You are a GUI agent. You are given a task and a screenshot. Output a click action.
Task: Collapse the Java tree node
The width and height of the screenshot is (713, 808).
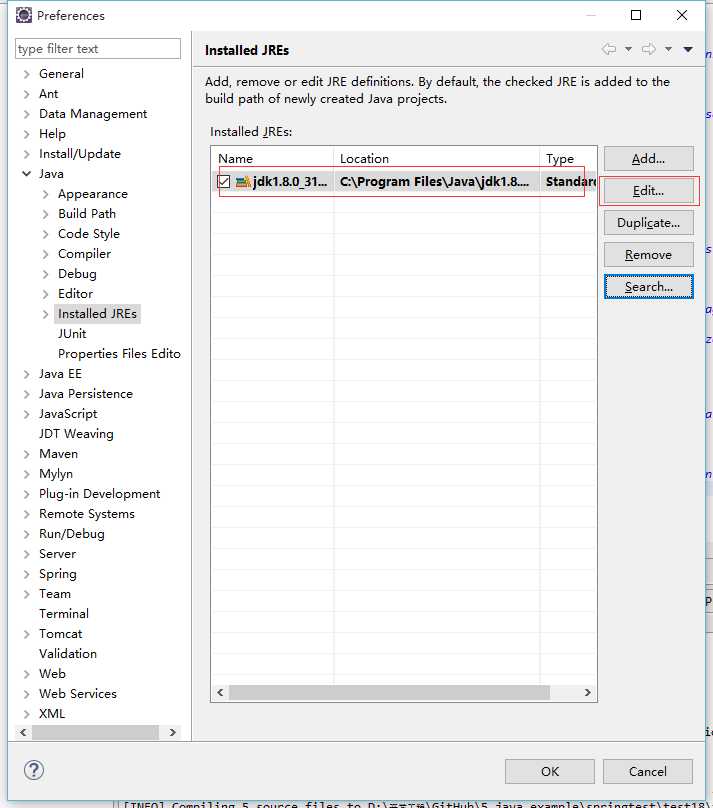27,174
